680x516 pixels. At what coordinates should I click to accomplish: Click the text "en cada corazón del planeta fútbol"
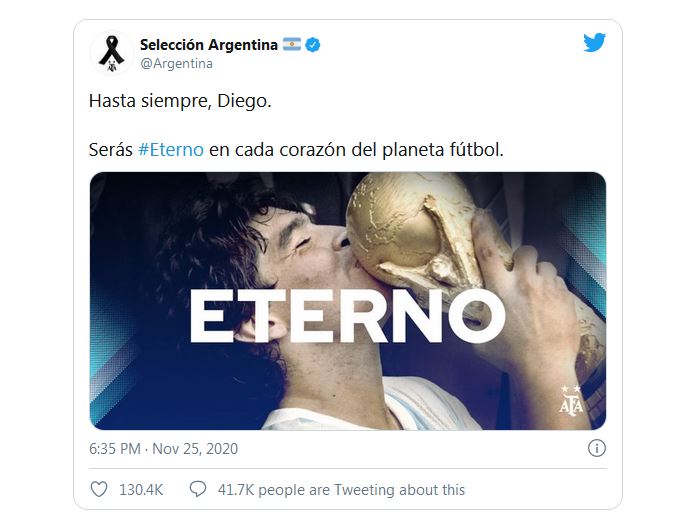point(355,150)
